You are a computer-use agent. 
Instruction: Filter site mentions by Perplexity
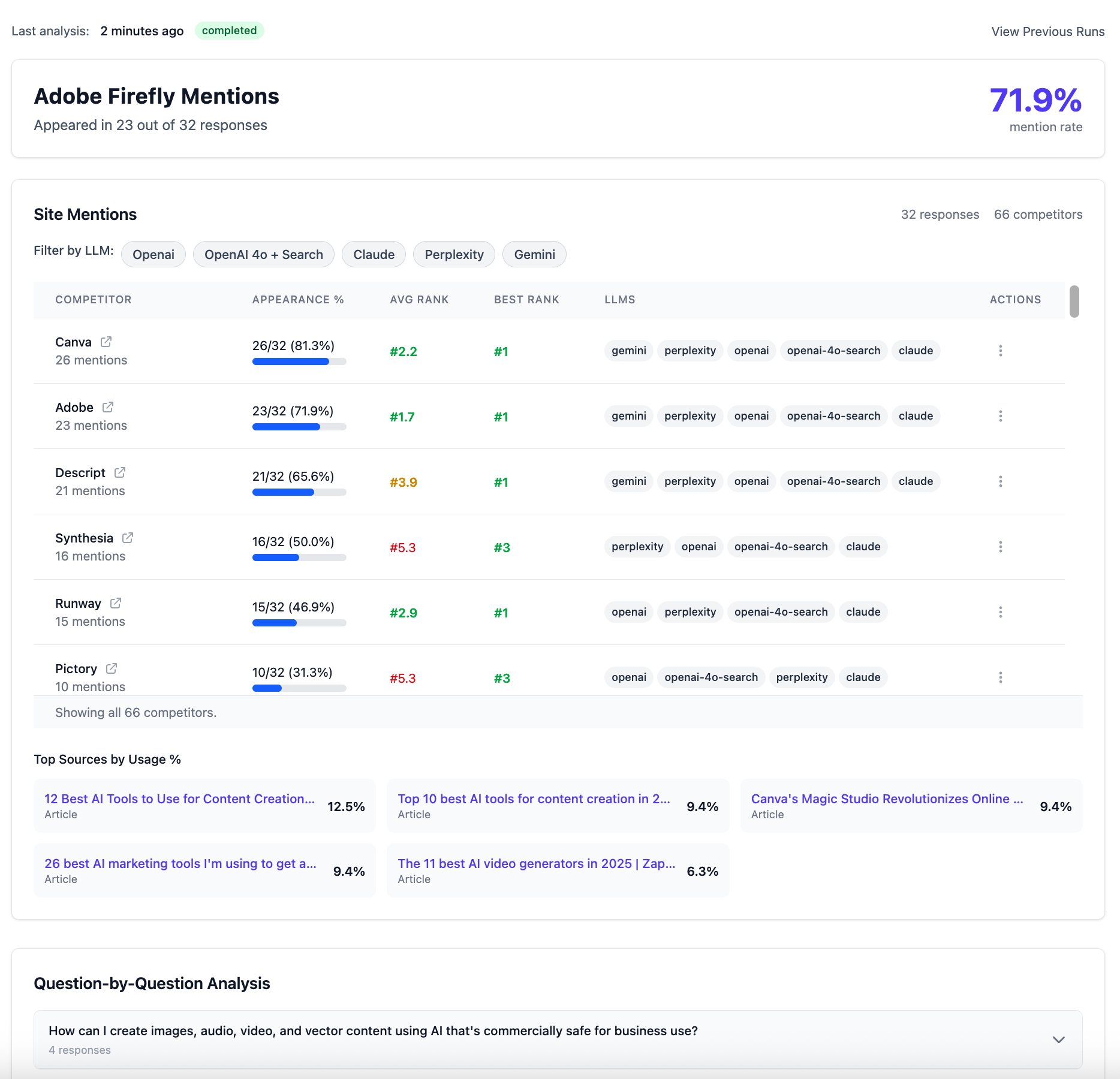pyautogui.click(x=454, y=254)
